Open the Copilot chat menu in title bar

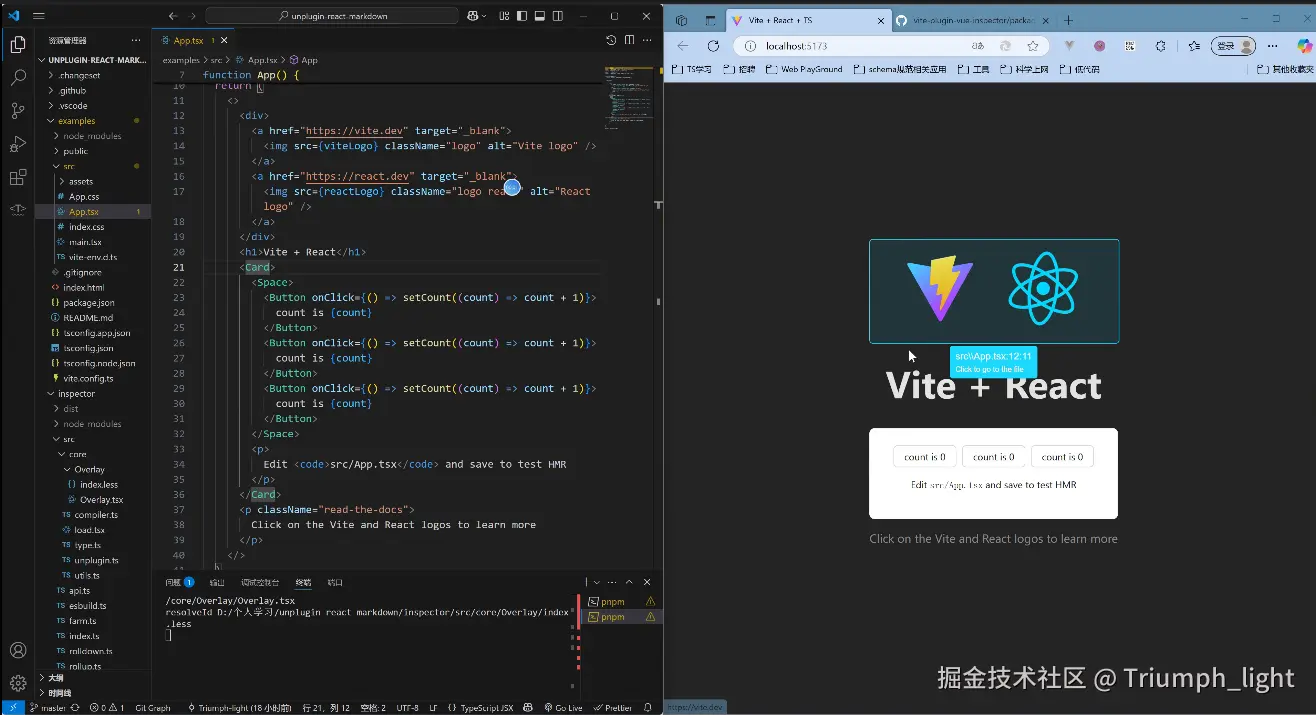tap(476, 16)
